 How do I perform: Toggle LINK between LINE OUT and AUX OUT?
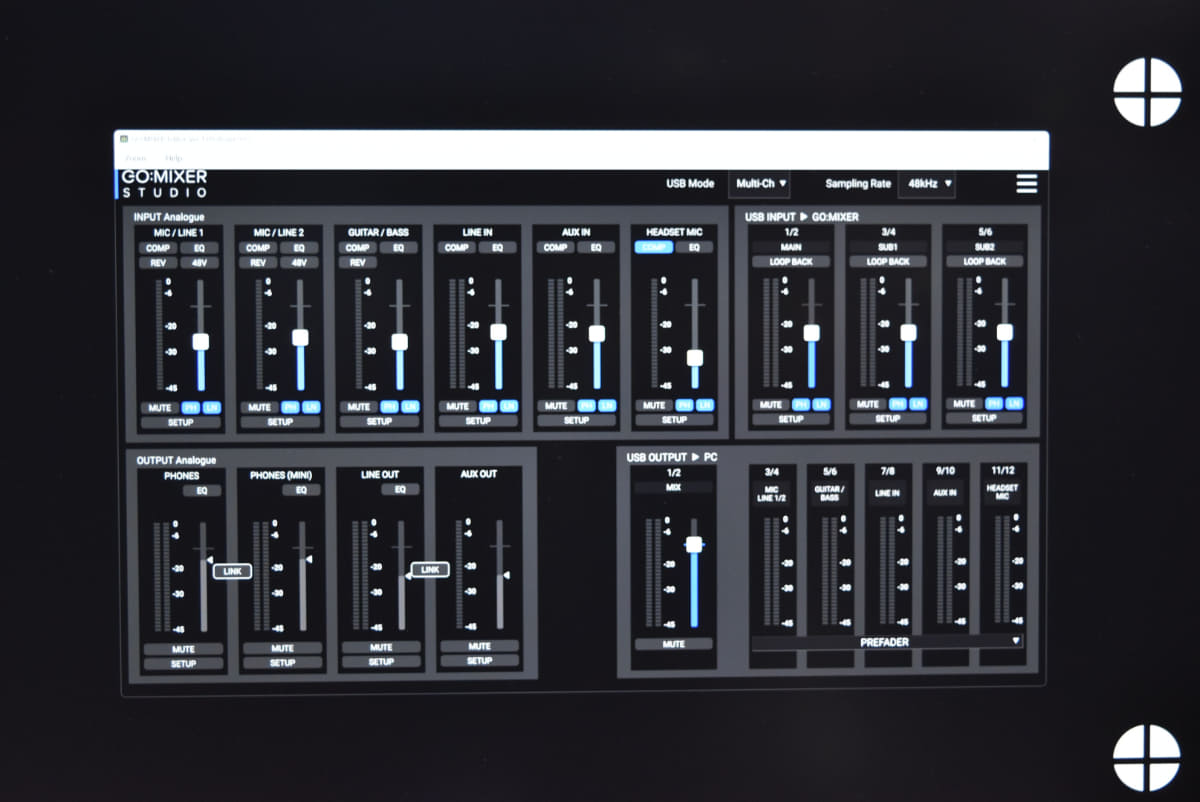[x=430, y=570]
